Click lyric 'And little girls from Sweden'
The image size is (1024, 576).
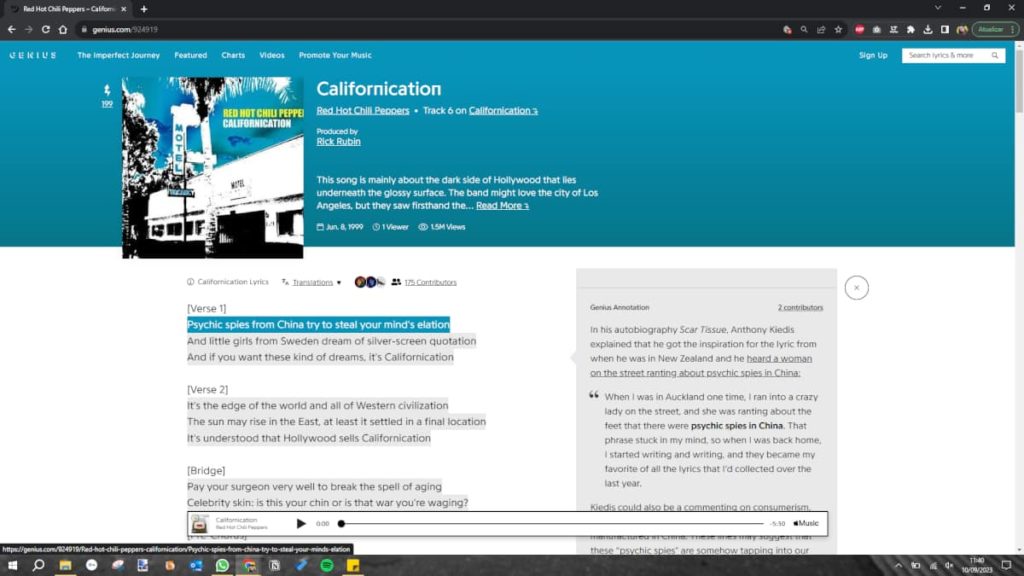tap(331, 341)
